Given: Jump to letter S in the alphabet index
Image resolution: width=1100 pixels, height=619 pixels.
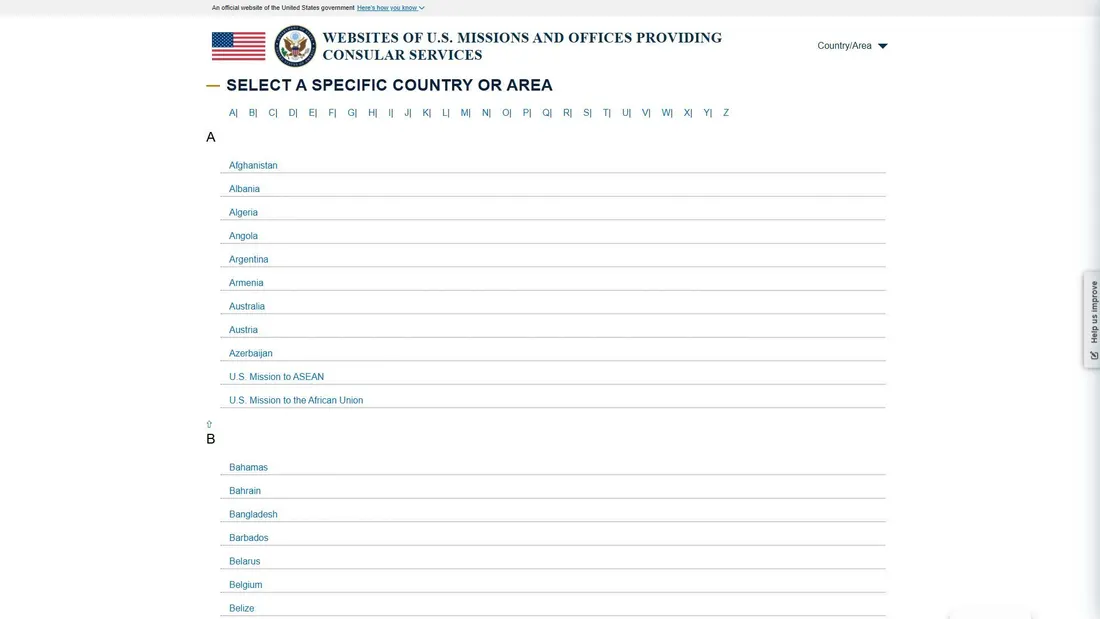Looking at the screenshot, I should tap(587, 112).
